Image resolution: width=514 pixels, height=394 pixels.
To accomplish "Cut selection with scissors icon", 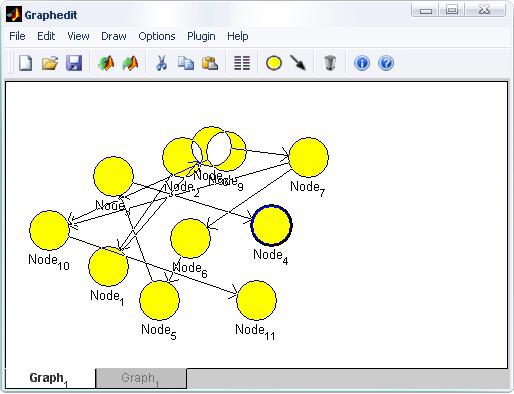I will pyautogui.click(x=162, y=63).
